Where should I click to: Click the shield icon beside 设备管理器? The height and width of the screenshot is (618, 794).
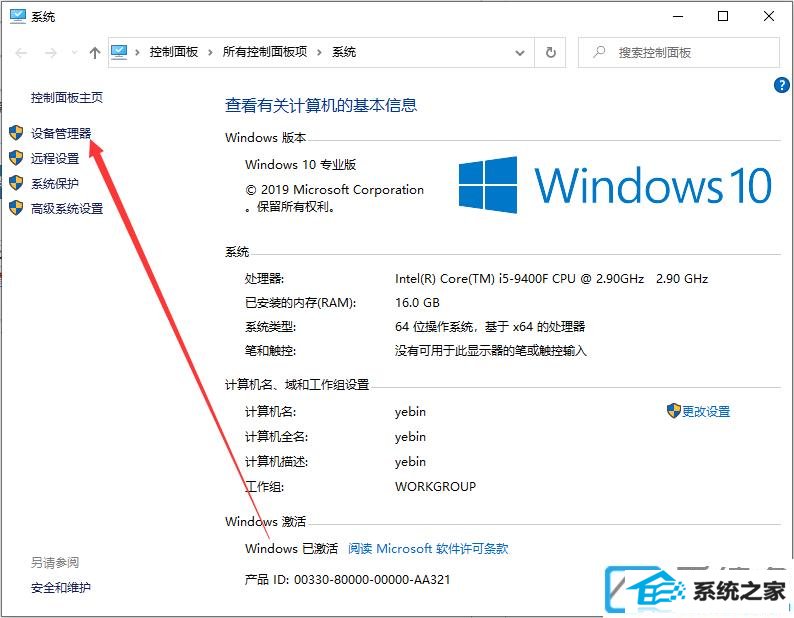16,133
